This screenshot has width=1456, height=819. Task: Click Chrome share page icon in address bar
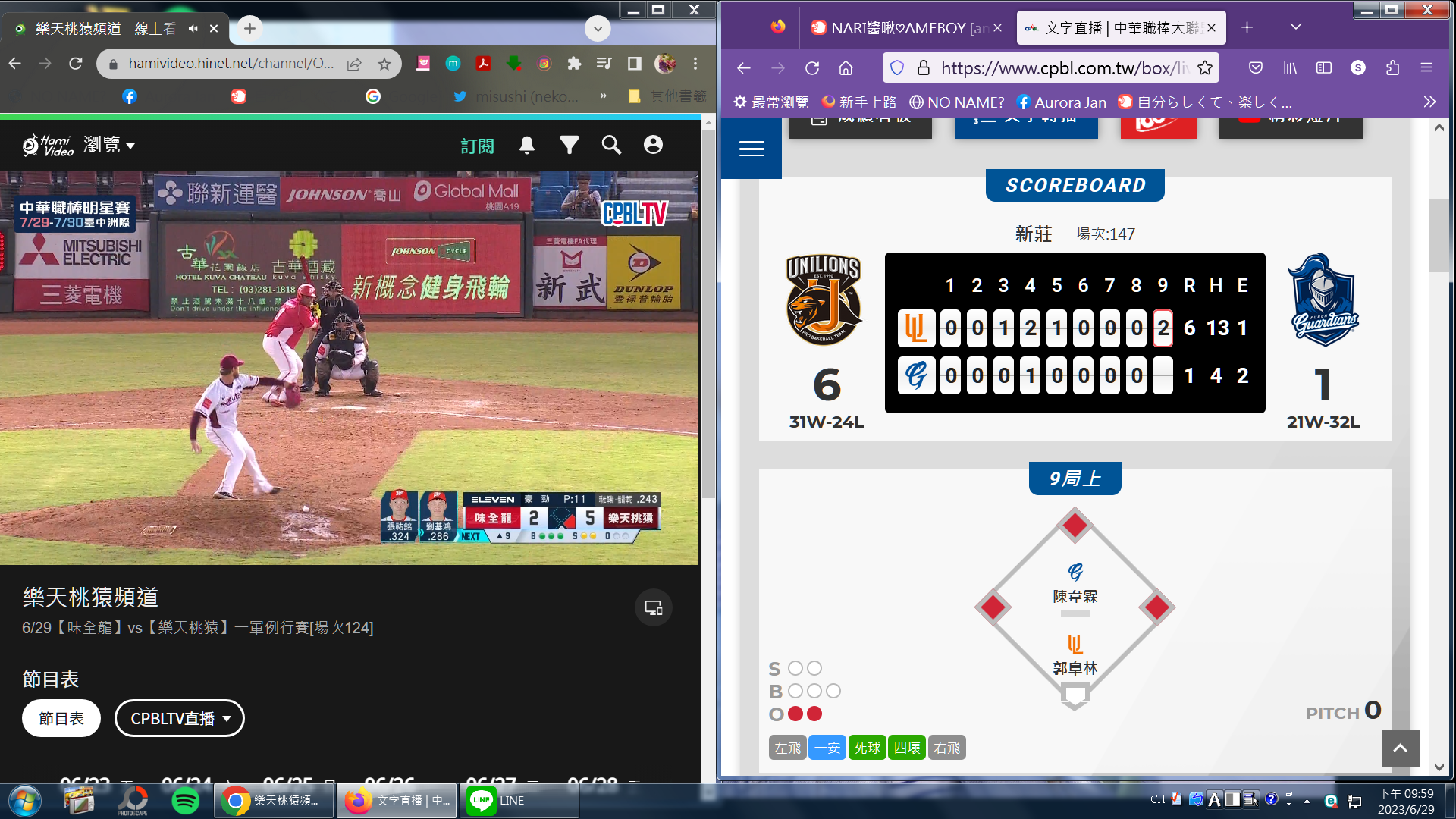point(354,64)
